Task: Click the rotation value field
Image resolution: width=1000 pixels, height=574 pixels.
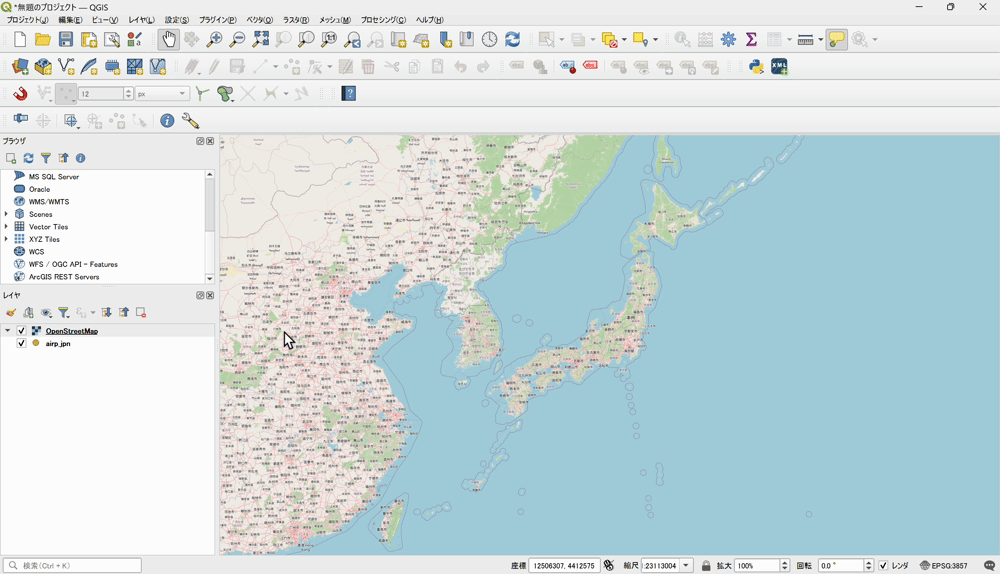Action: 841,566
